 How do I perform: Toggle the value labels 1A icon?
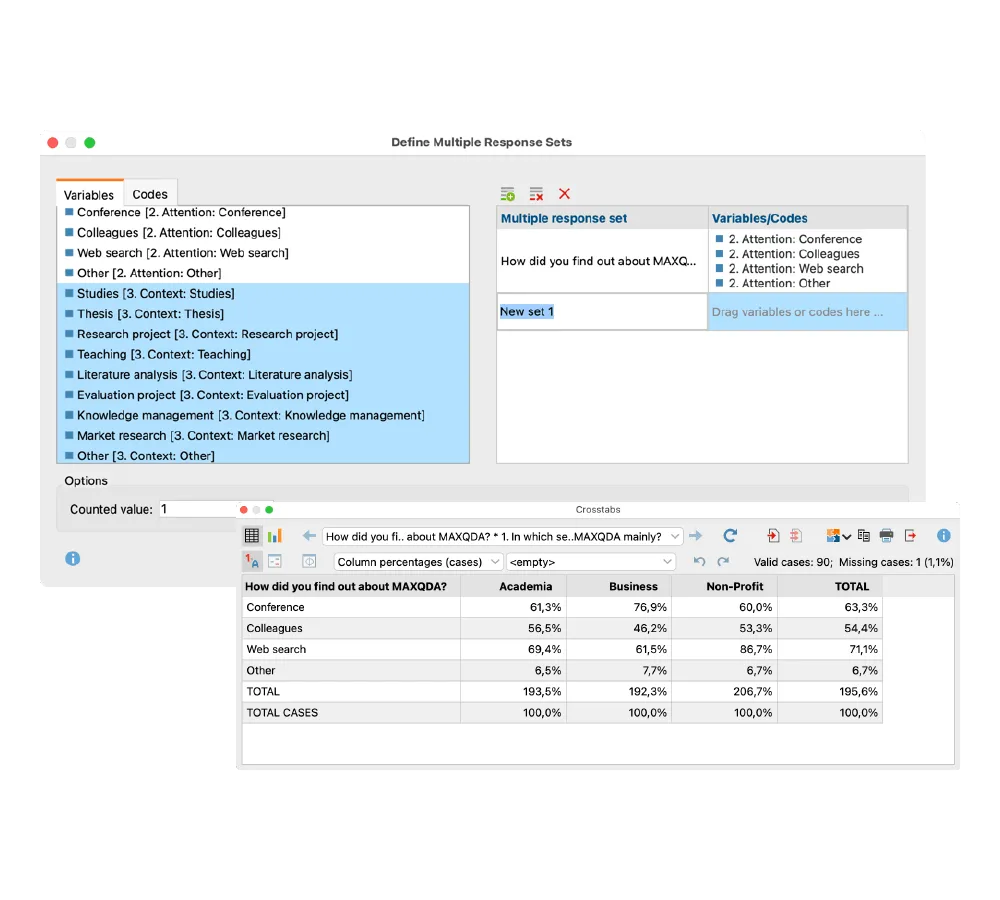pyautogui.click(x=252, y=561)
